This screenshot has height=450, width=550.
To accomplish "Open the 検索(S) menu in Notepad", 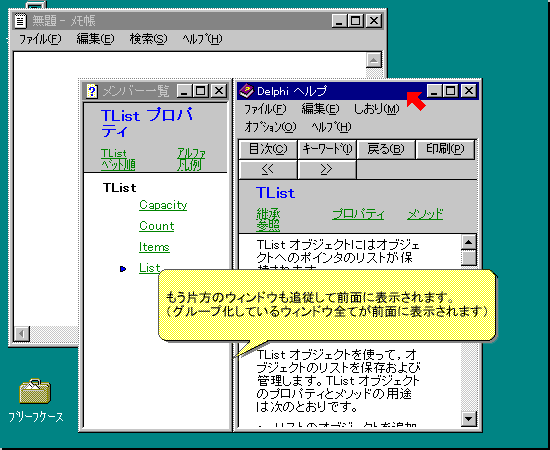I will [148, 39].
